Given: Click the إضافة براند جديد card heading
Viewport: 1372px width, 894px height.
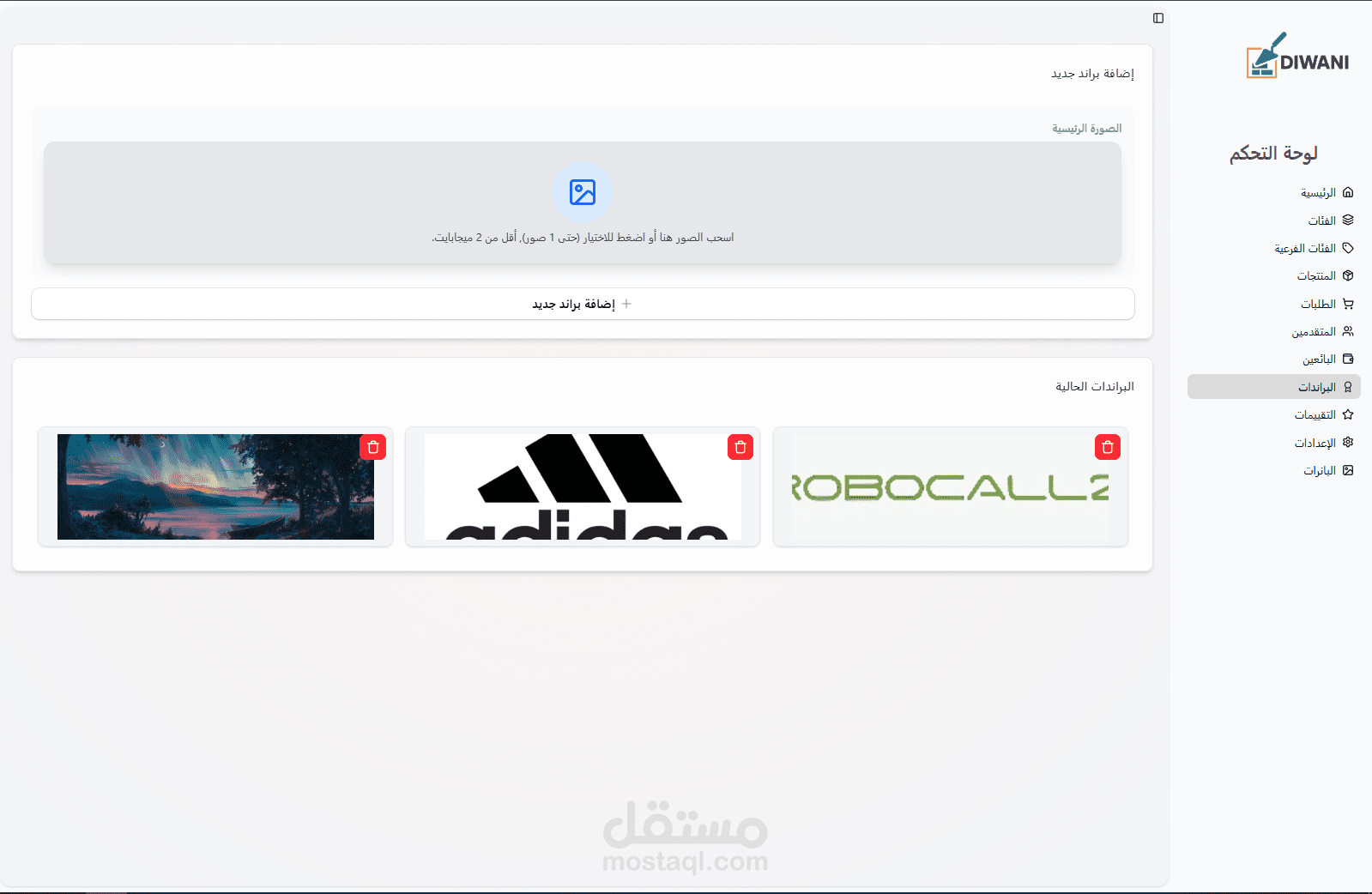Looking at the screenshot, I should coord(1093,74).
